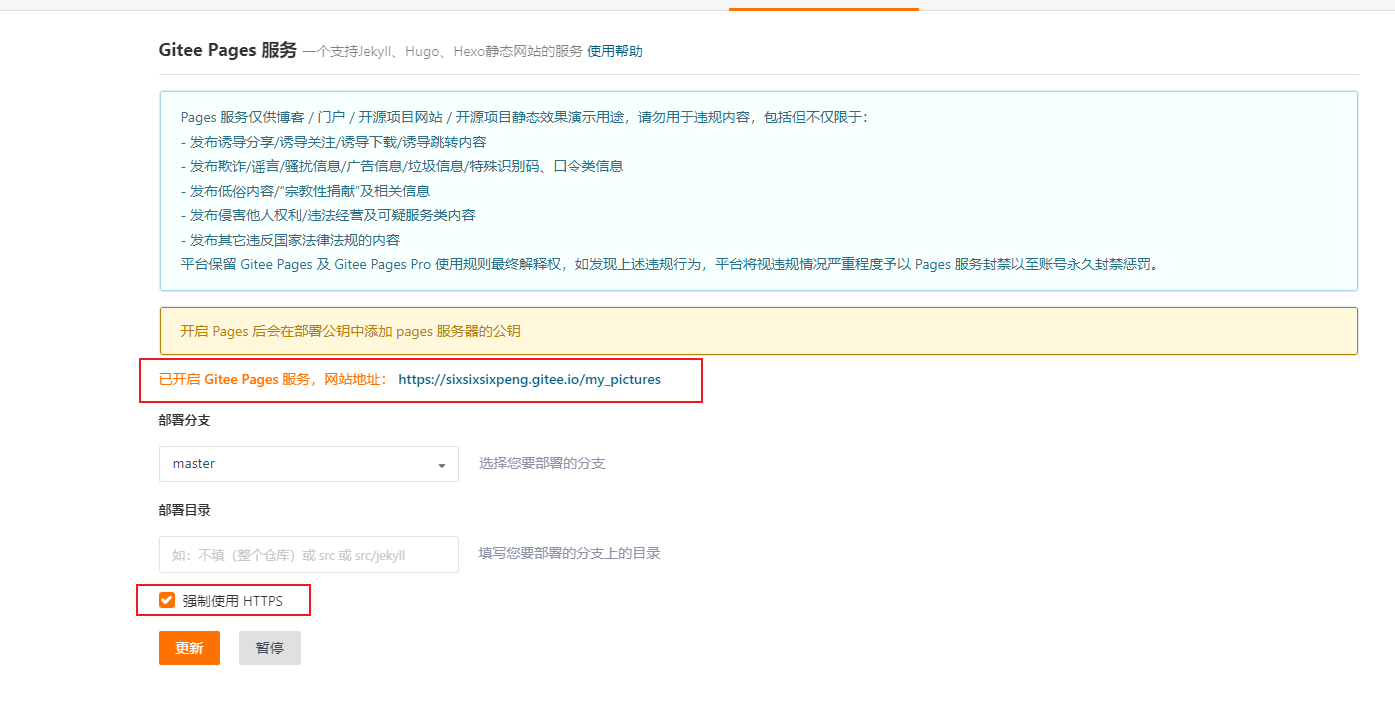Toggle the 强制使用 HTTPS checkbox

pyautogui.click(x=167, y=600)
